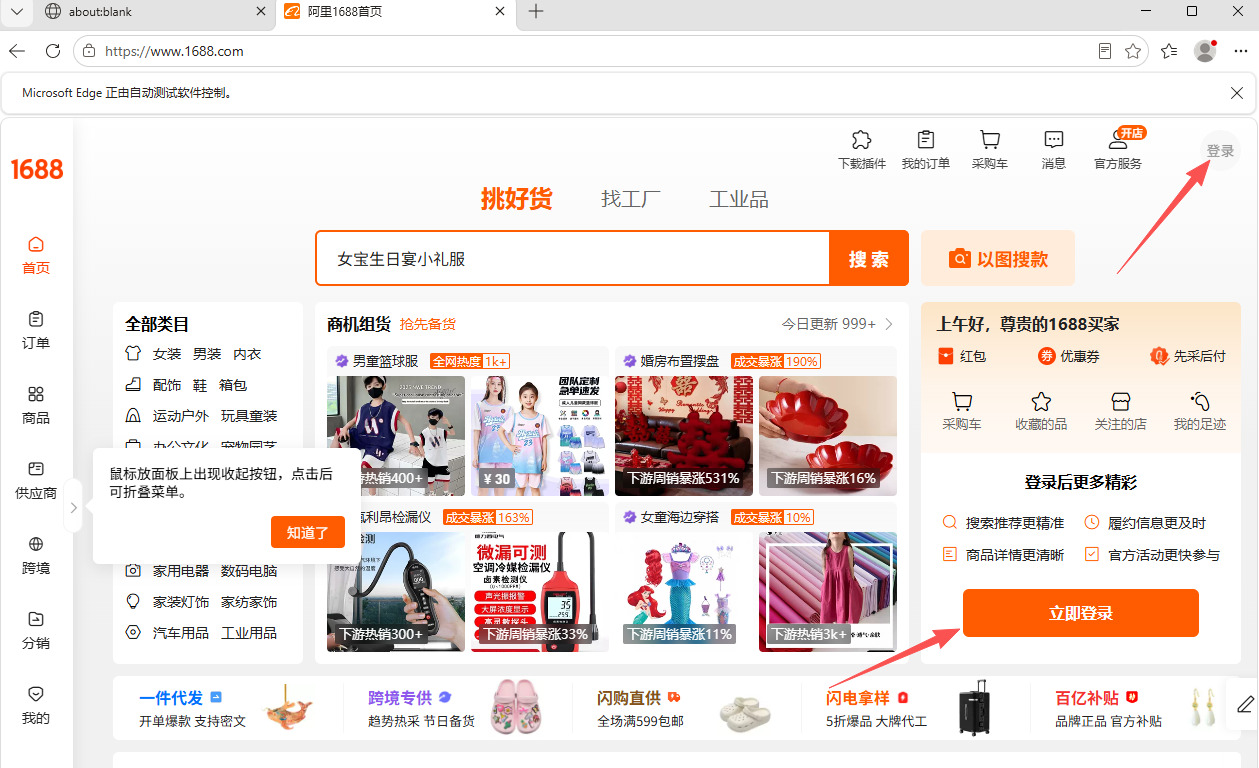
Task: Open 红包 in buyer panel
Action: click(x=962, y=356)
